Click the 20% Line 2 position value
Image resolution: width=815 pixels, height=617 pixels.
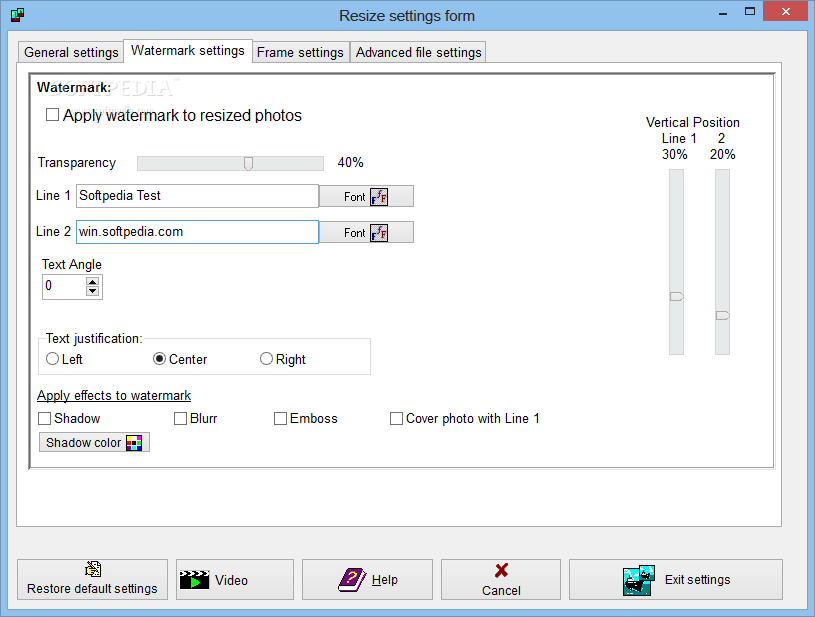coord(722,154)
